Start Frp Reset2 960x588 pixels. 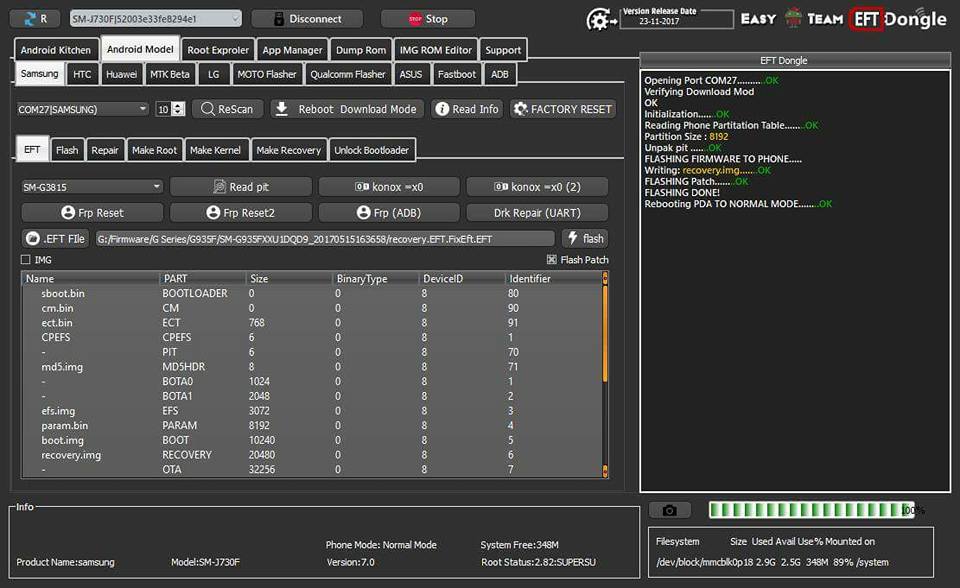(x=241, y=213)
